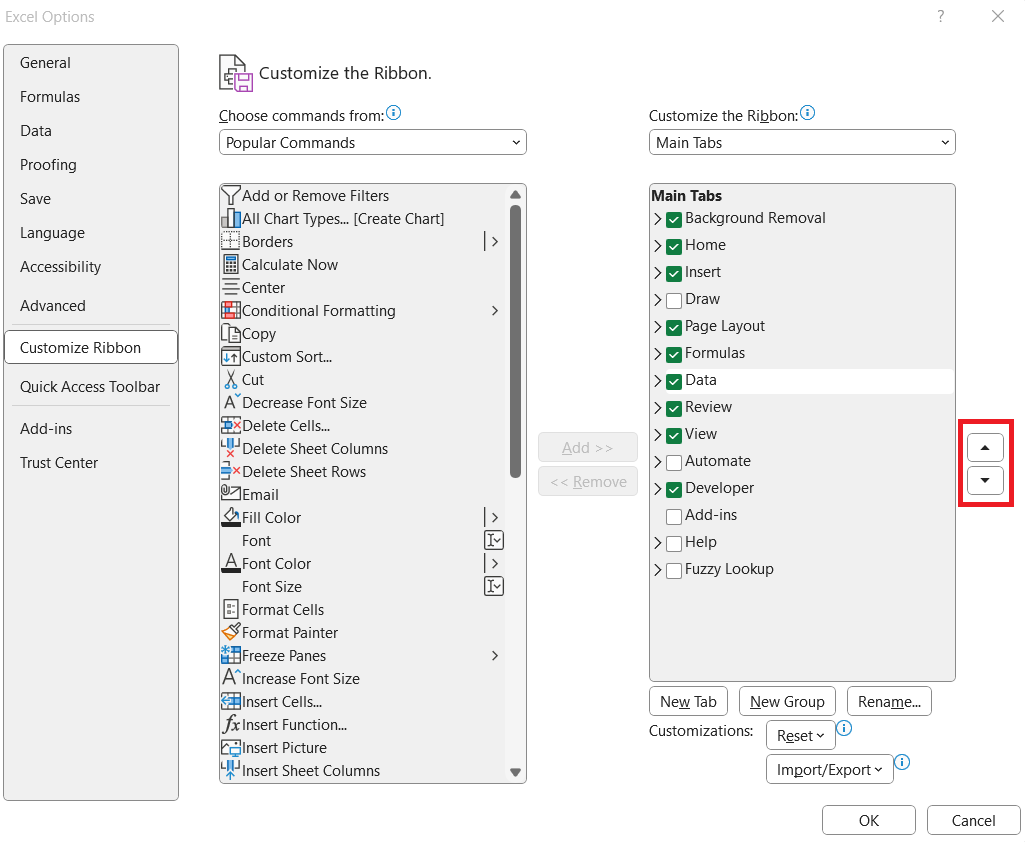Open the Quick Access Toolbar category
Screen dimensions: 1025x842
click(90, 387)
